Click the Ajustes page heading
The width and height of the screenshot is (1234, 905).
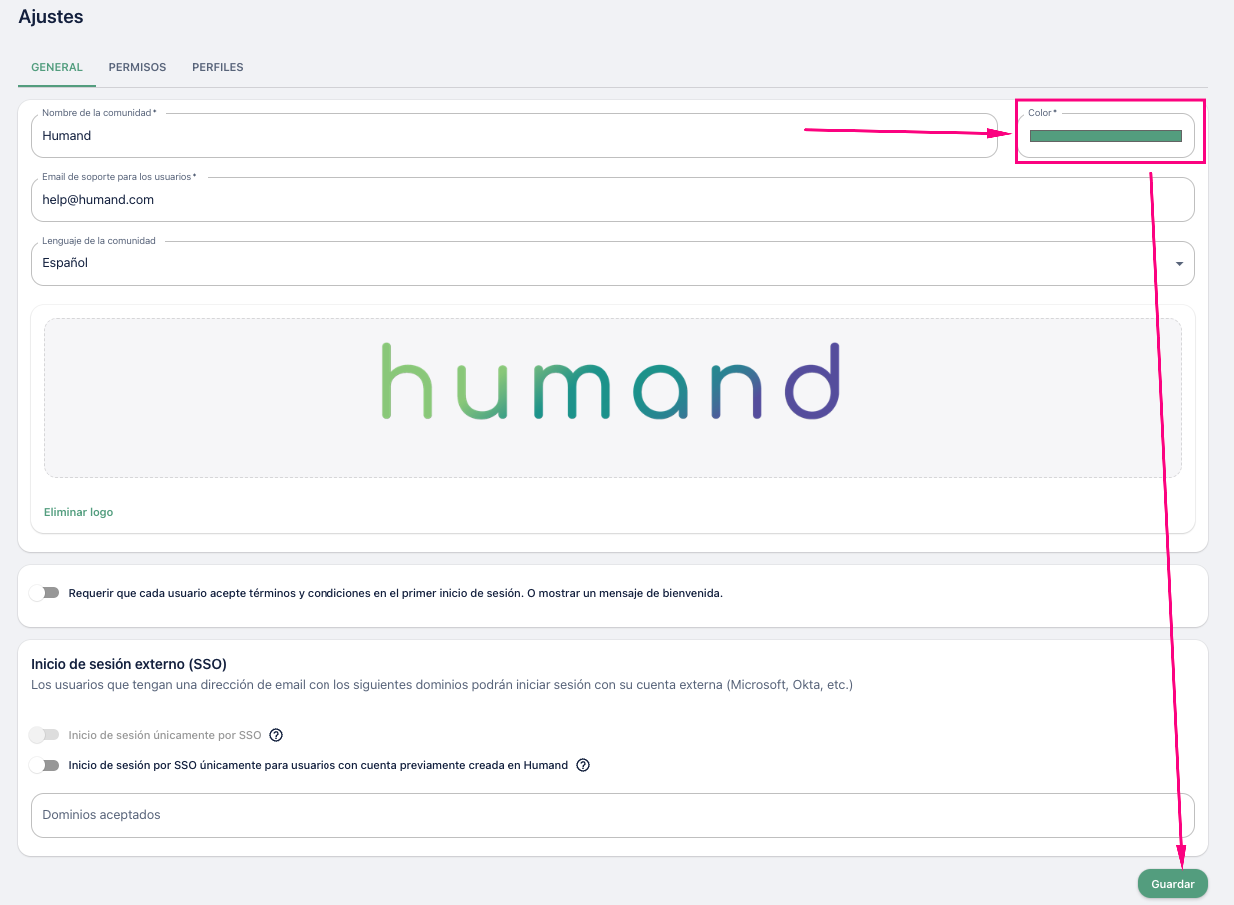click(x=51, y=16)
